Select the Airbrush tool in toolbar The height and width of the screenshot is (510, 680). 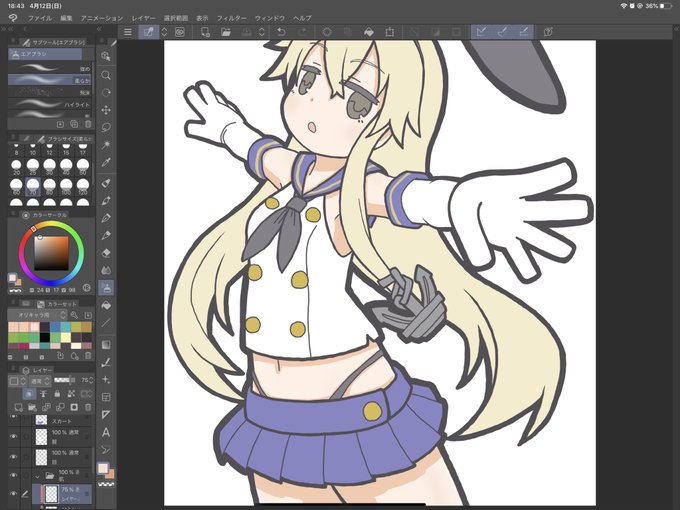click(x=106, y=288)
